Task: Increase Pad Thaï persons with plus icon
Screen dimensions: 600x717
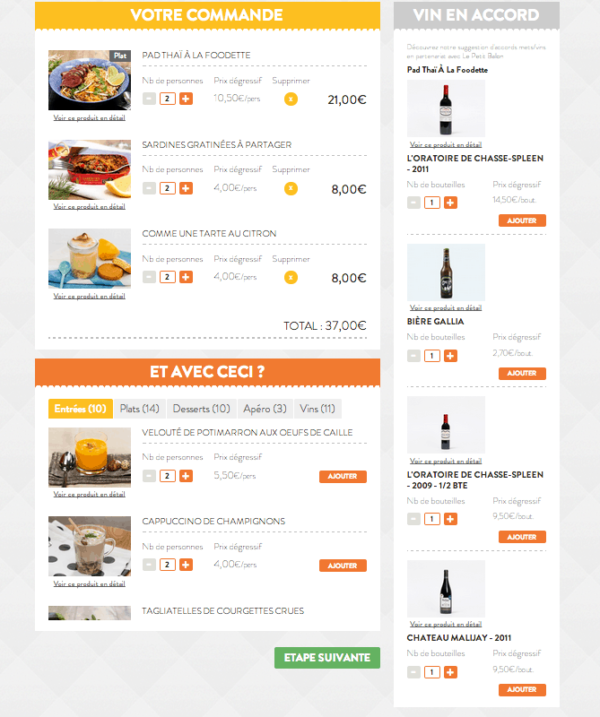Action: (186, 99)
